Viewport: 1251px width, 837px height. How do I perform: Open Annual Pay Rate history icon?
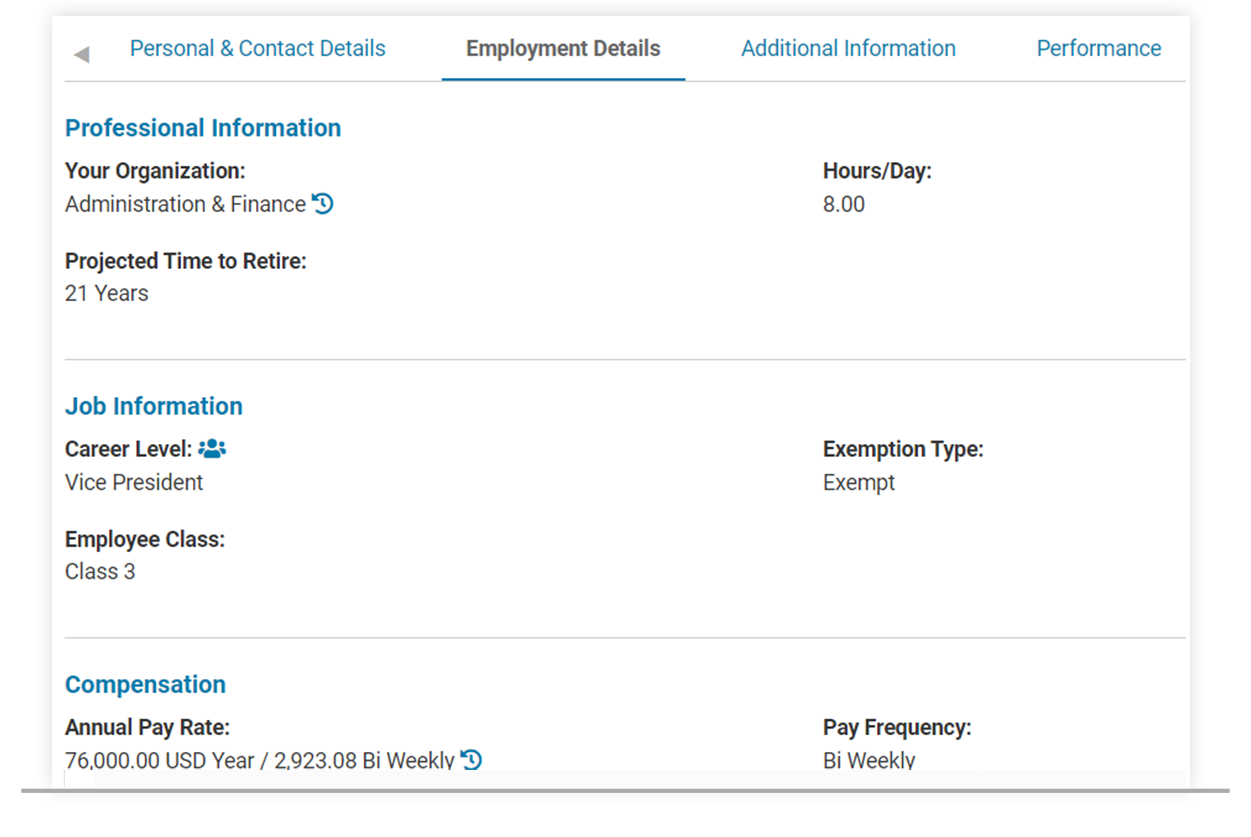[471, 759]
